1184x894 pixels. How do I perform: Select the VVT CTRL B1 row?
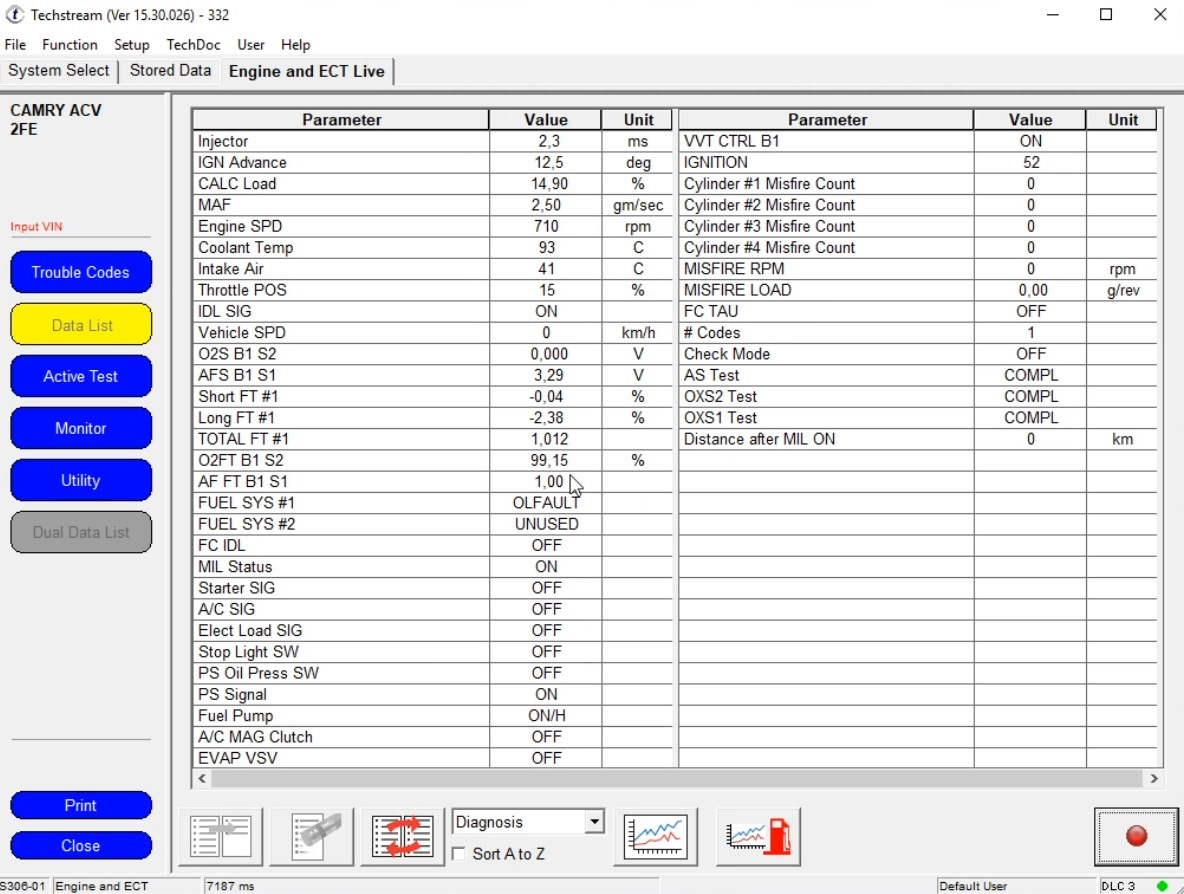pos(917,141)
